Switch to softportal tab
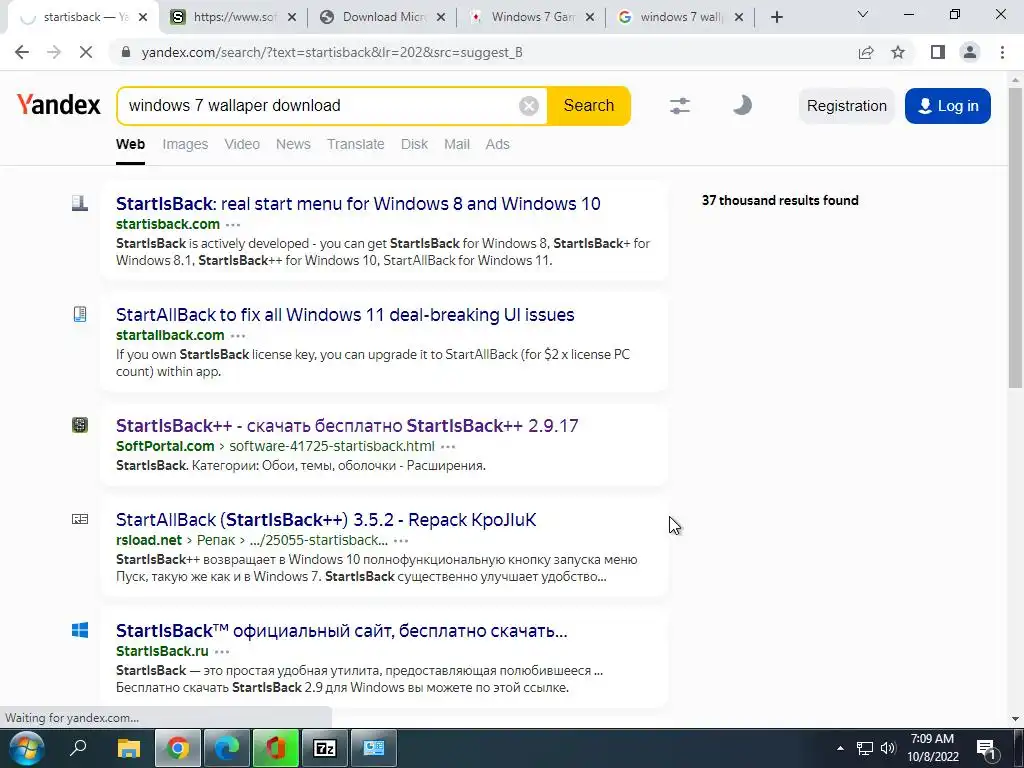1024x768 pixels. [233, 17]
